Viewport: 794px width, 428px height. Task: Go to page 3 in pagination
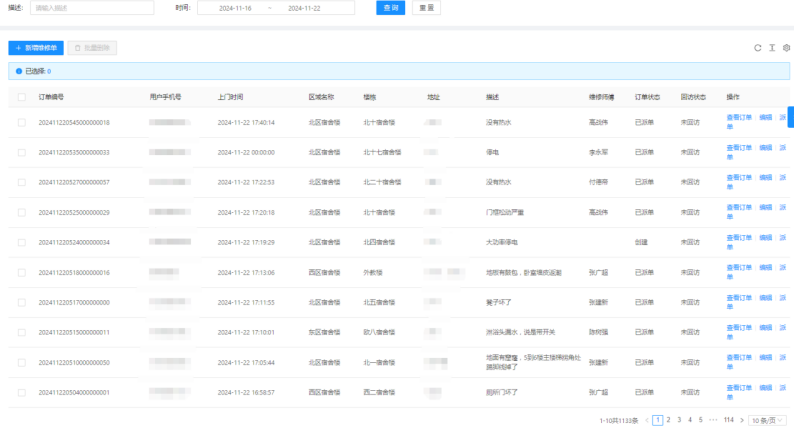point(679,420)
